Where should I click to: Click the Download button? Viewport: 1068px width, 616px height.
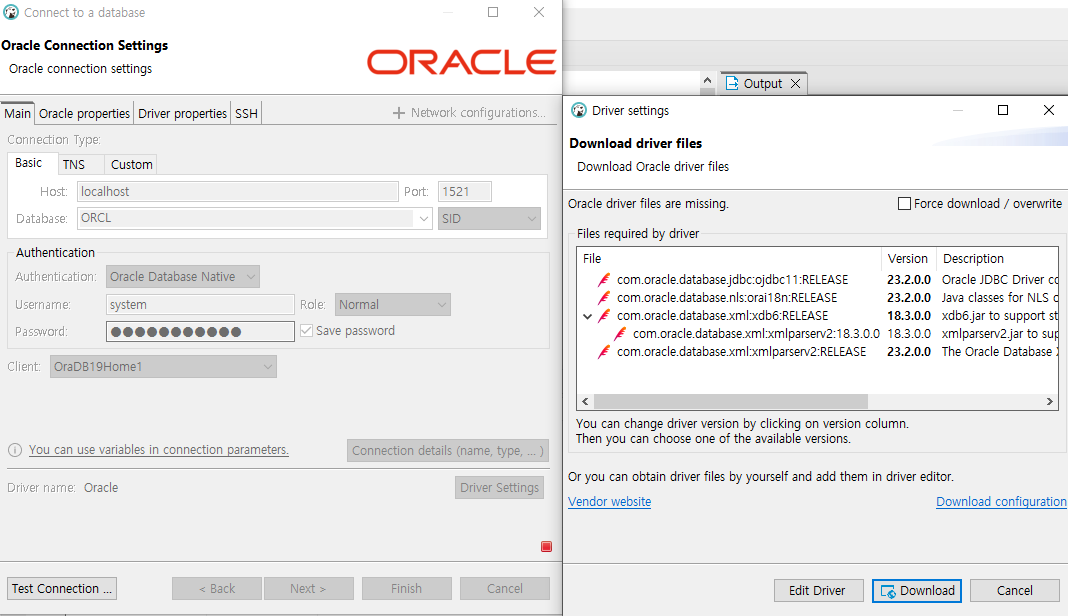917,591
